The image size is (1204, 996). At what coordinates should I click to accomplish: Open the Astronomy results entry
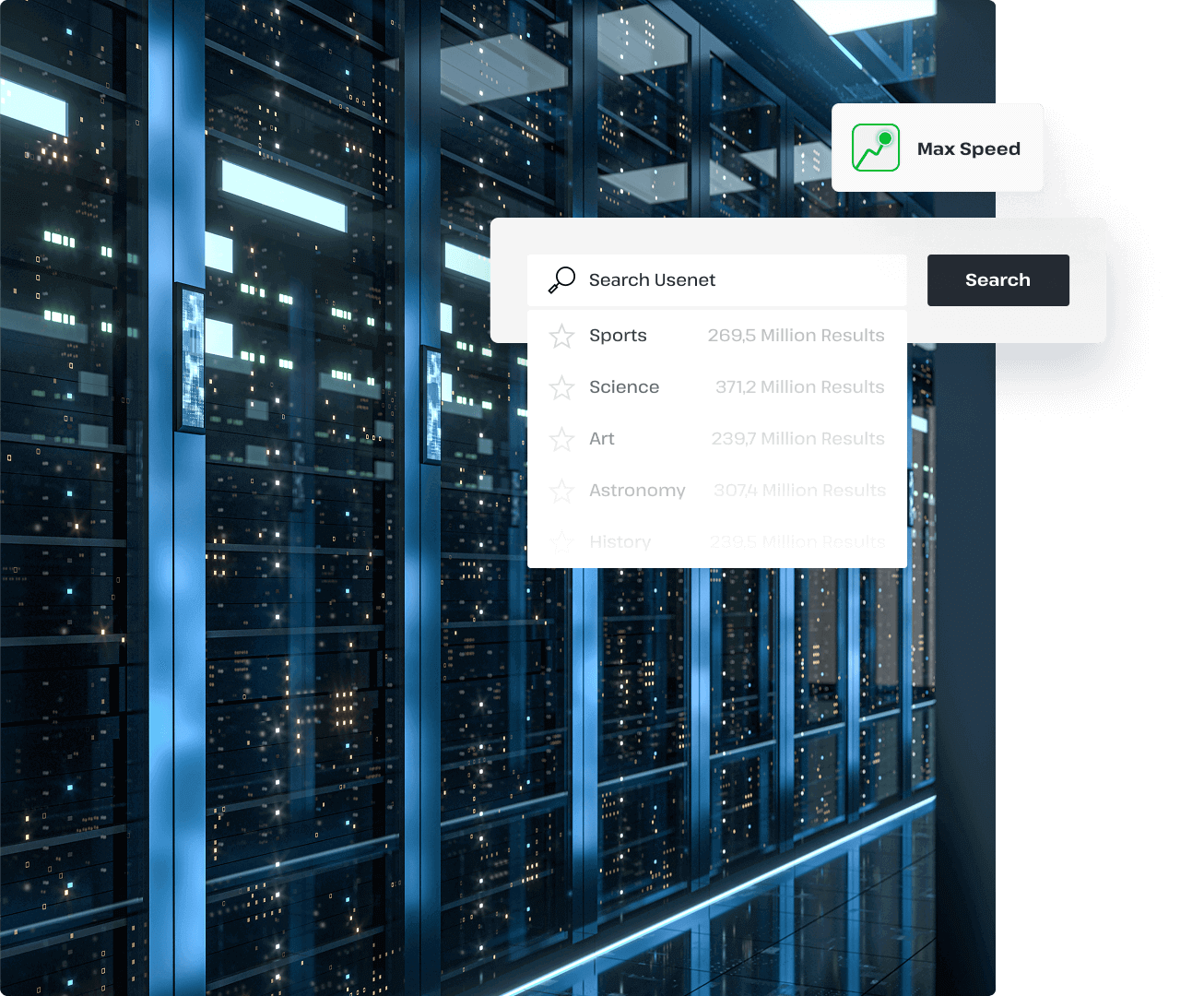pyautogui.click(x=637, y=491)
